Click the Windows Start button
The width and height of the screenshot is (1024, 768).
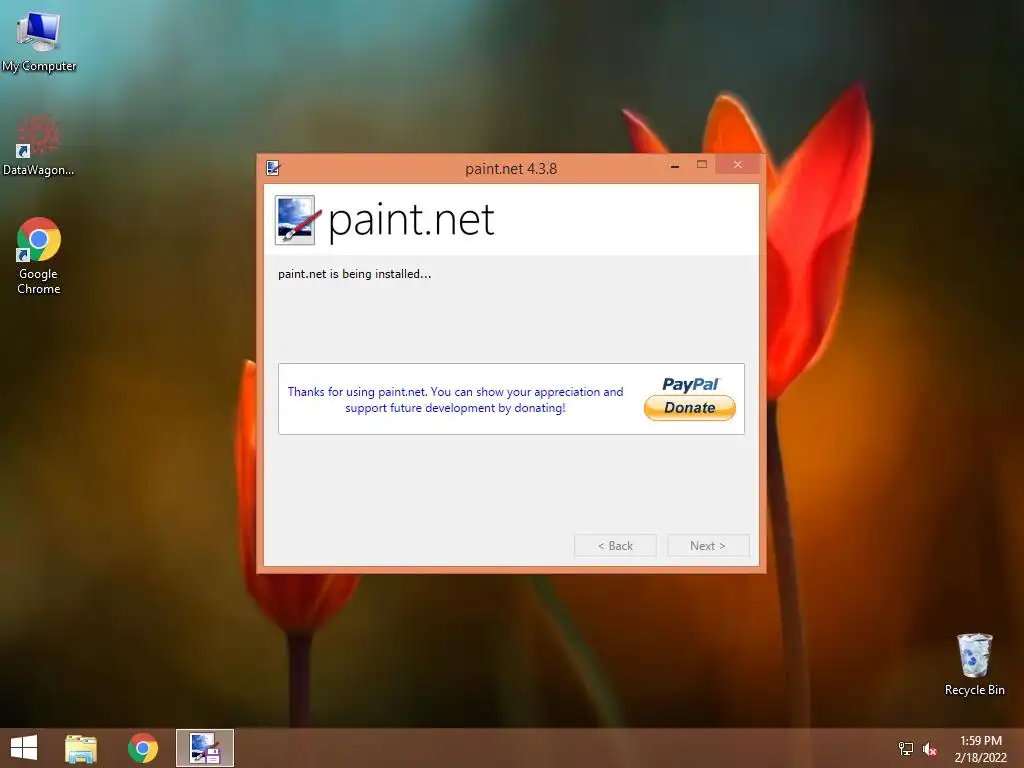(24, 748)
